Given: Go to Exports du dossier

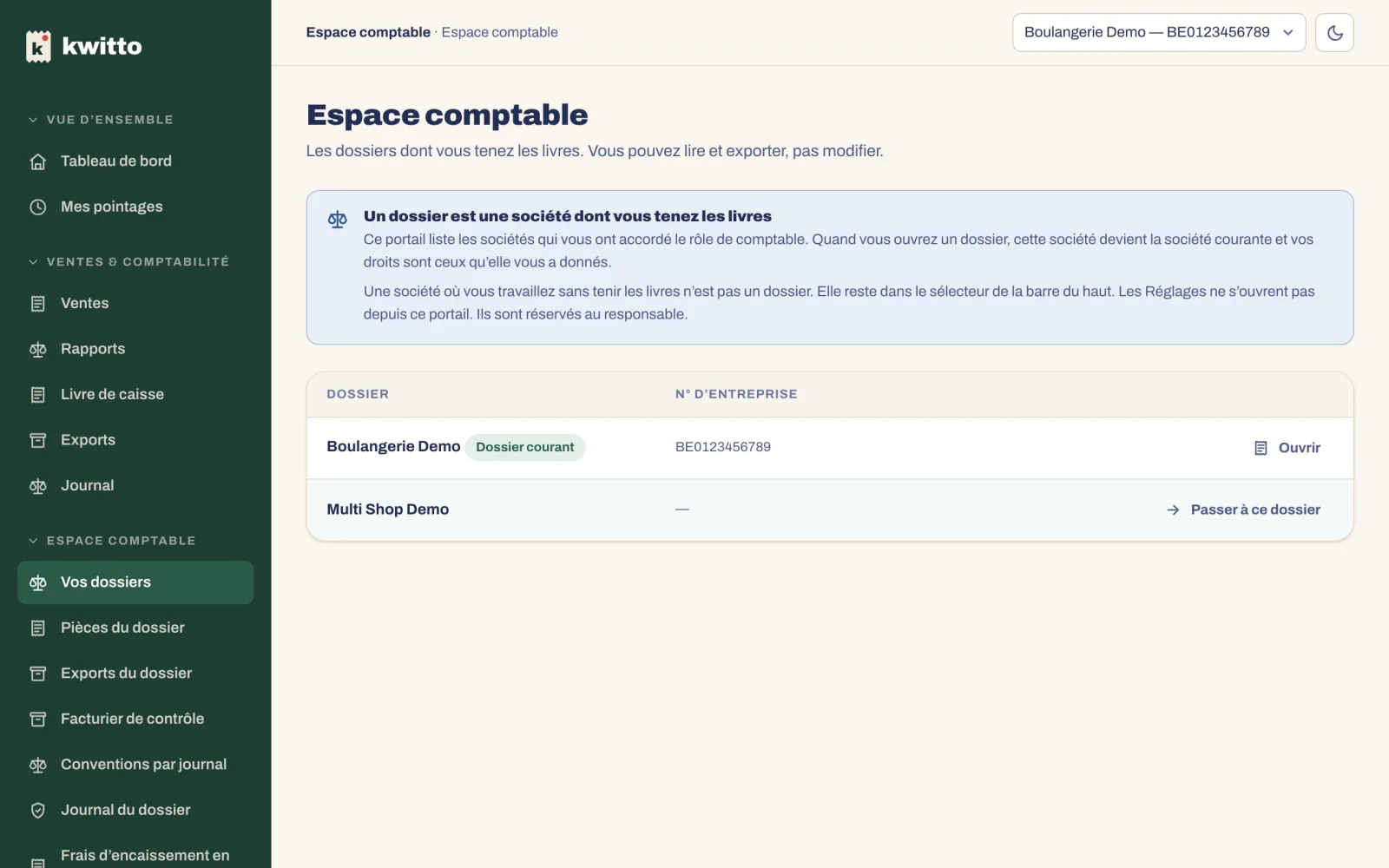Looking at the screenshot, I should tap(135, 674).
